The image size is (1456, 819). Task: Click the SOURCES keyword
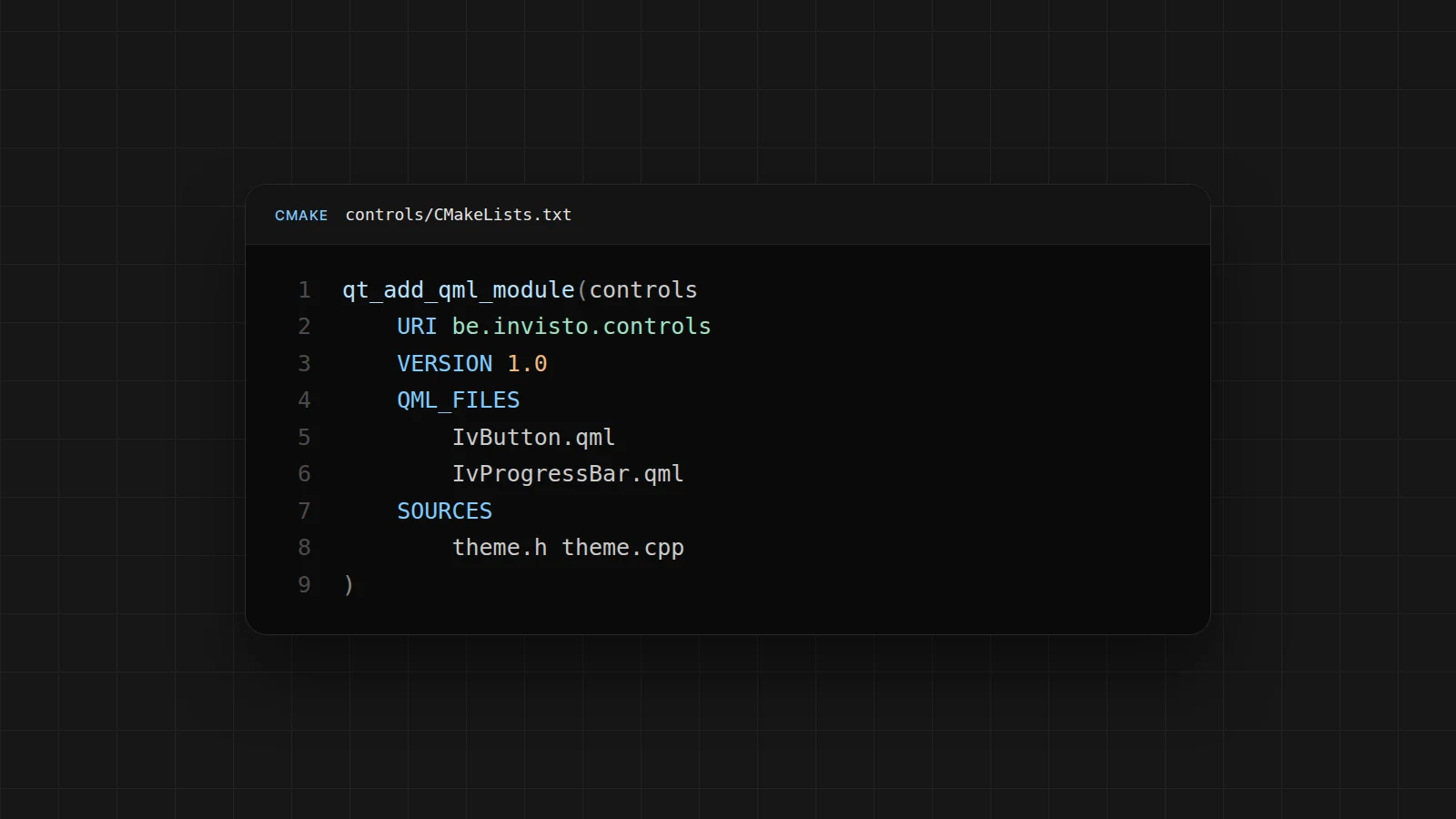tap(444, 511)
